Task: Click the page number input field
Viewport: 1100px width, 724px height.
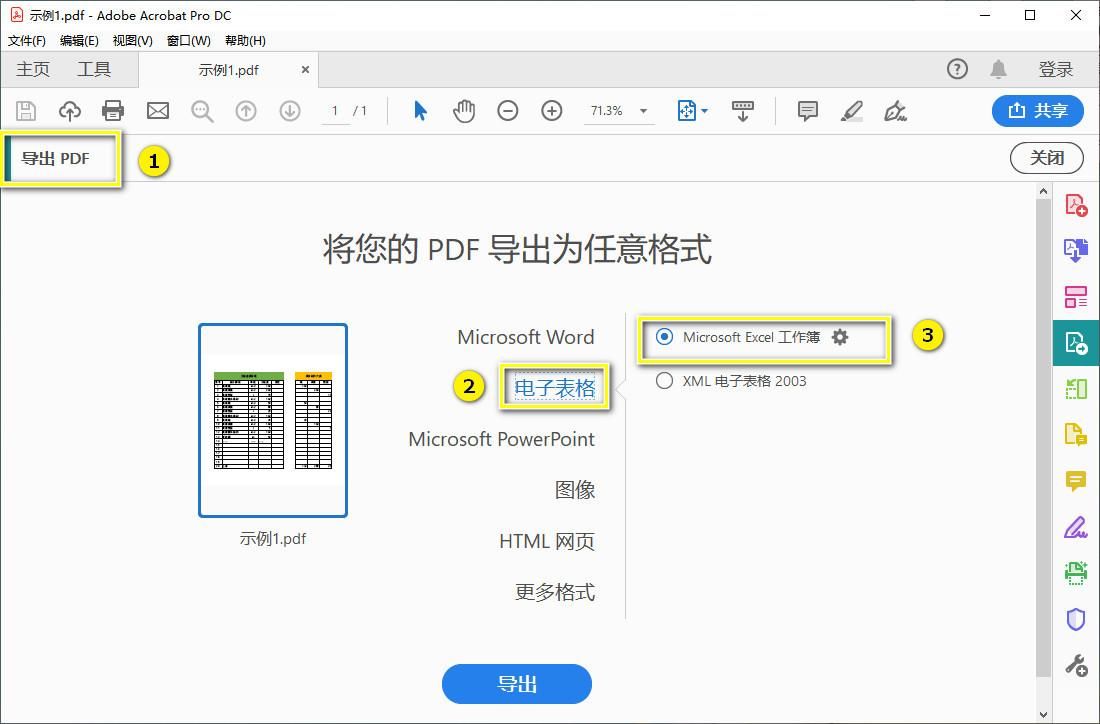Action: point(335,111)
